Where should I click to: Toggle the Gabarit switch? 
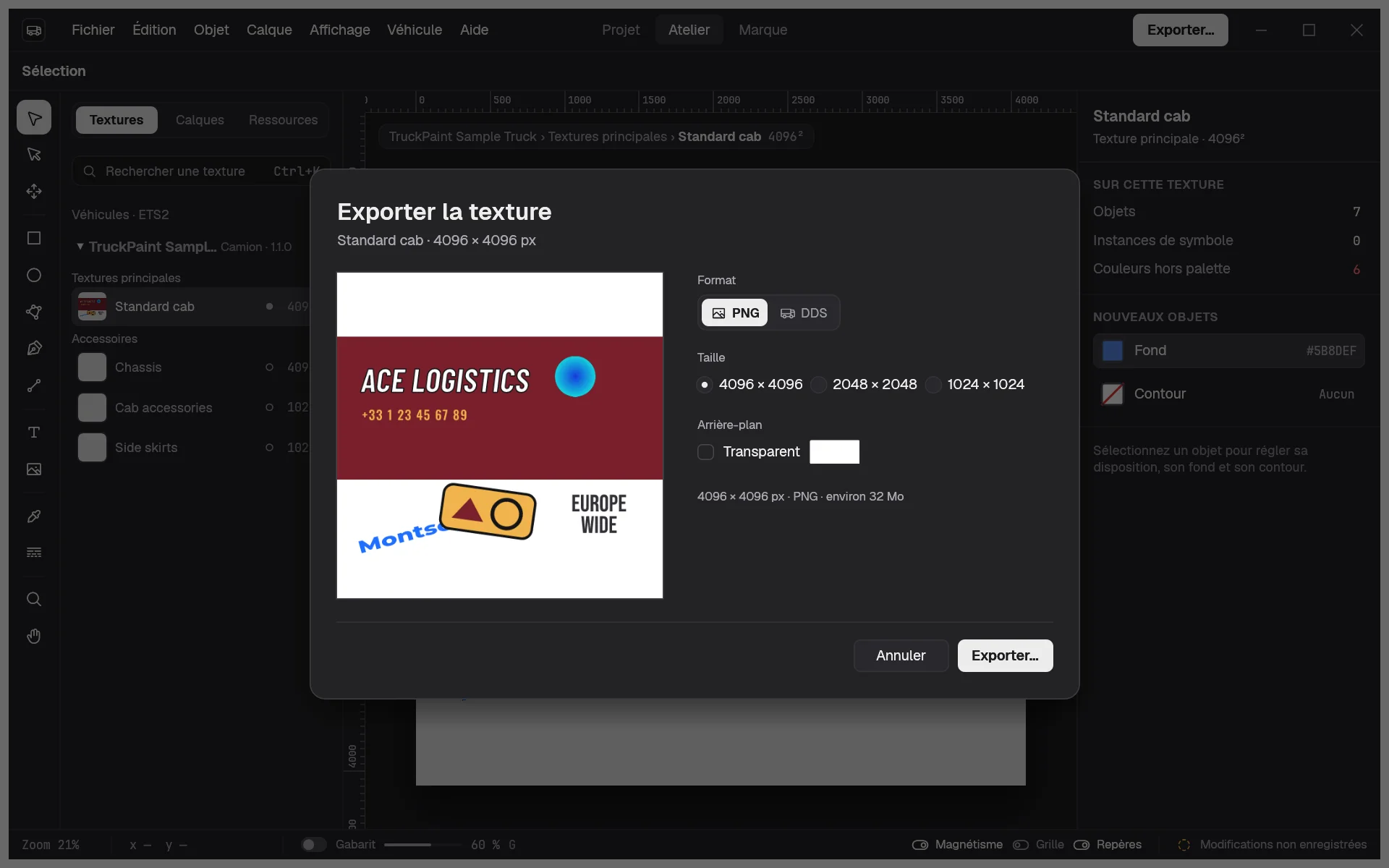(314, 844)
